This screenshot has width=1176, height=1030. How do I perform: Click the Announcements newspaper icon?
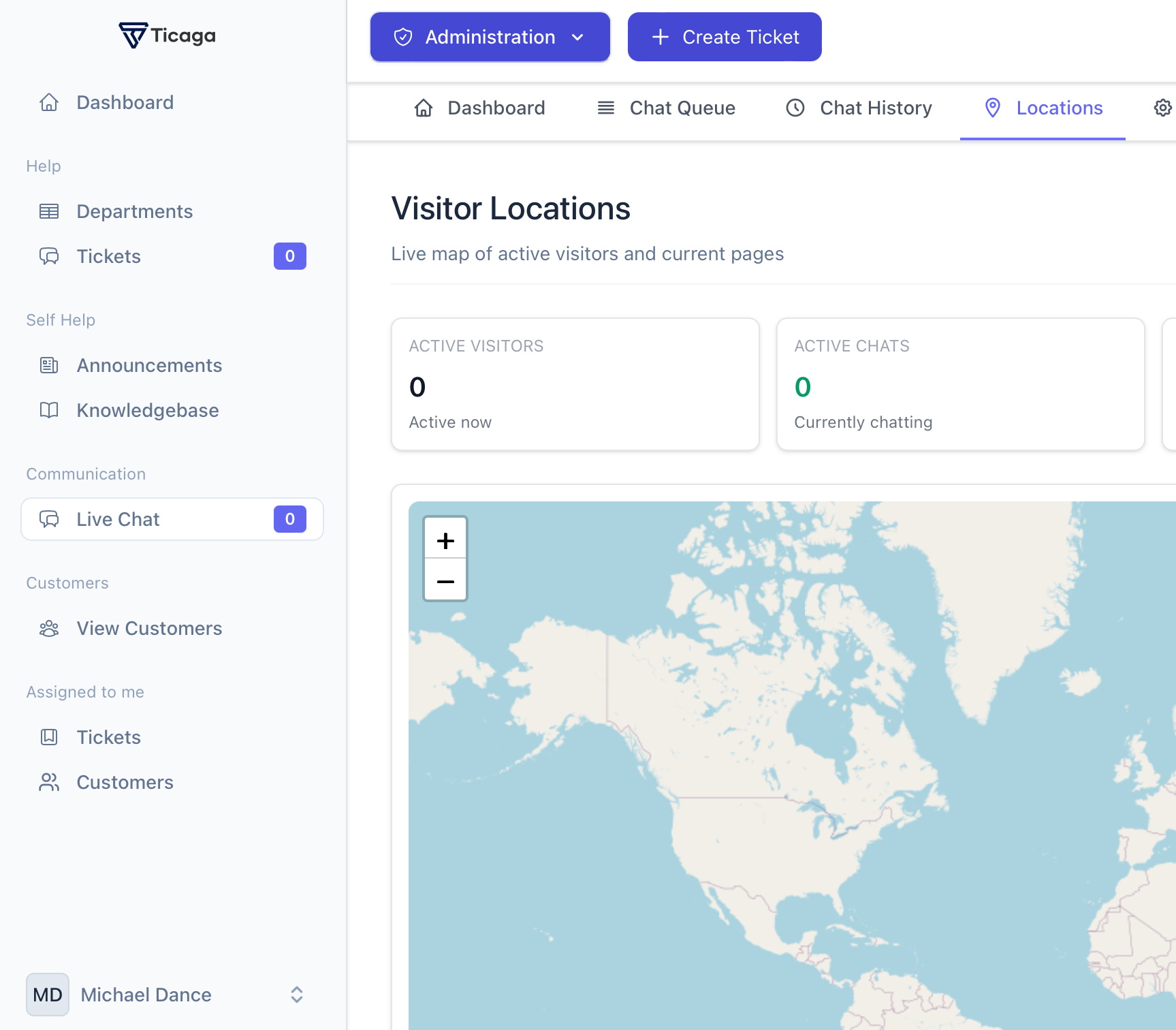(x=49, y=365)
